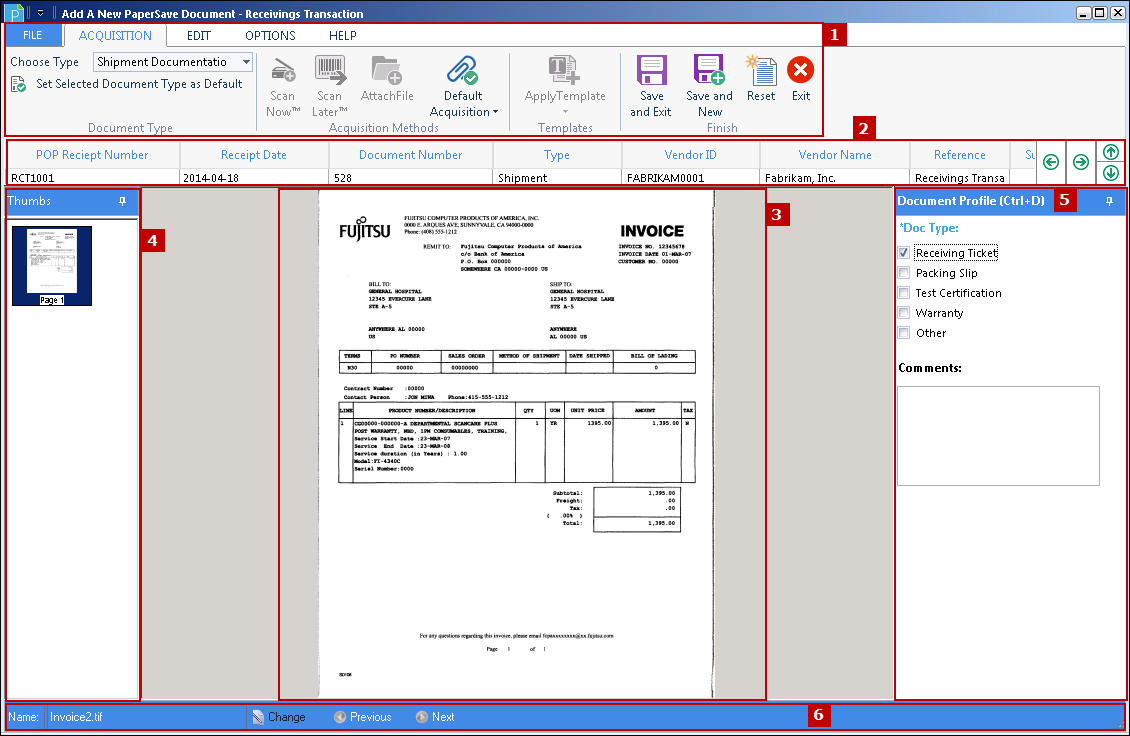Check the Packing Slip checkbox
The height and width of the screenshot is (736, 1130).
point(904,272)
